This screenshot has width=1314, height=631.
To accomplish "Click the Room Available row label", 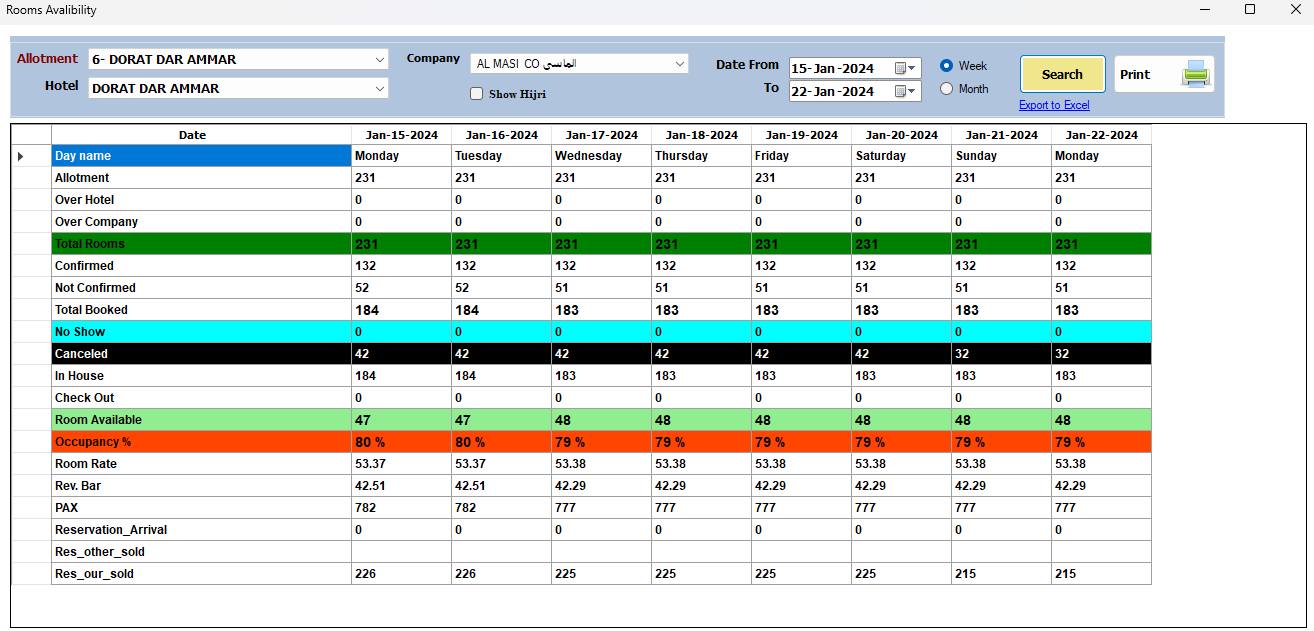I will tap(201, 420).
